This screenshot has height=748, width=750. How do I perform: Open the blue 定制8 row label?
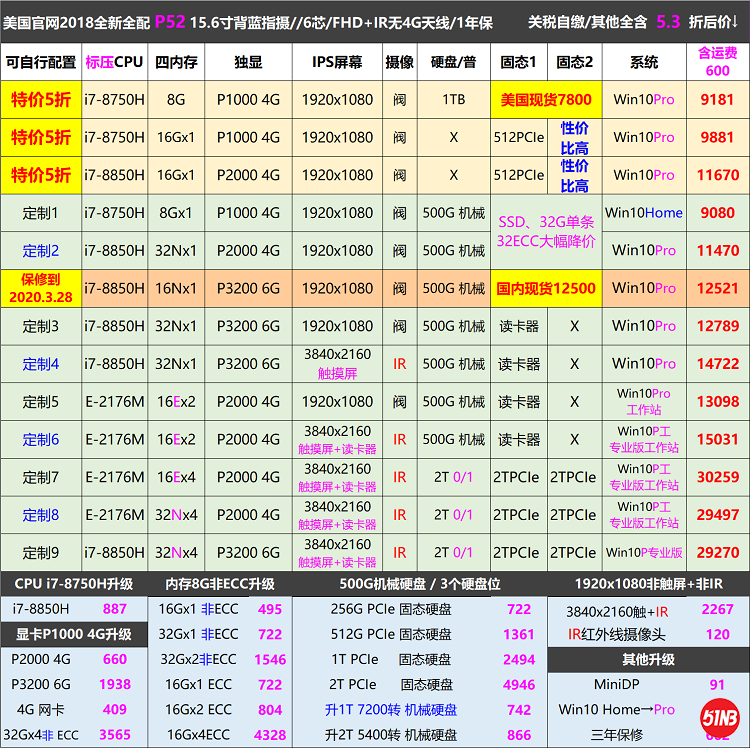pyautogui.click(x=41, y=515)
